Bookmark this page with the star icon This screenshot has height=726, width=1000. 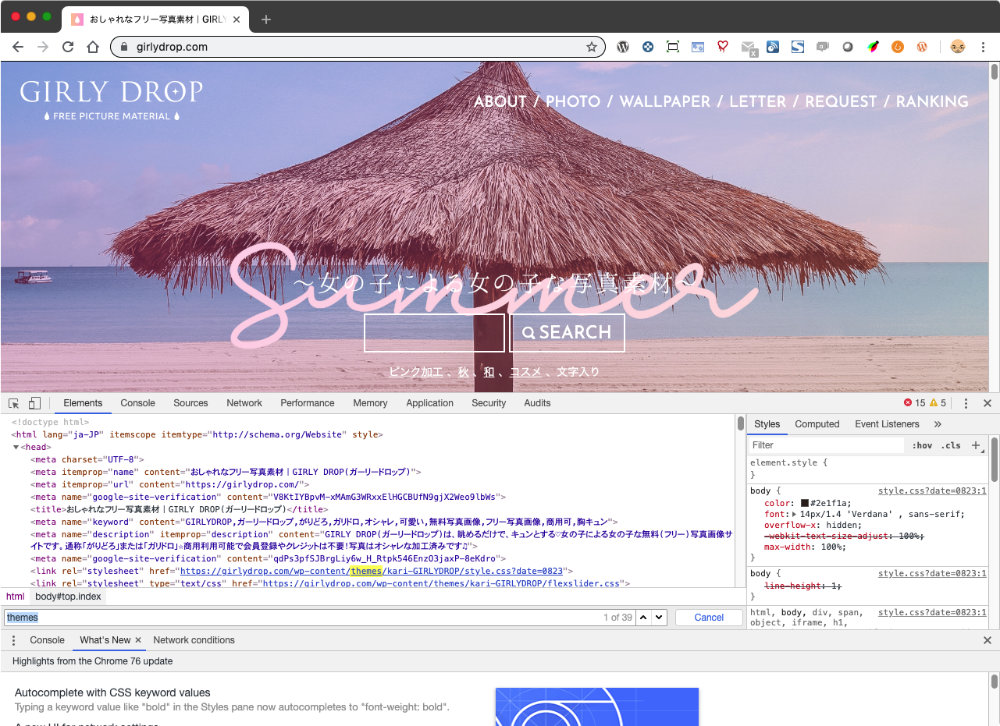pyautogui.click(x=591, y=47)
